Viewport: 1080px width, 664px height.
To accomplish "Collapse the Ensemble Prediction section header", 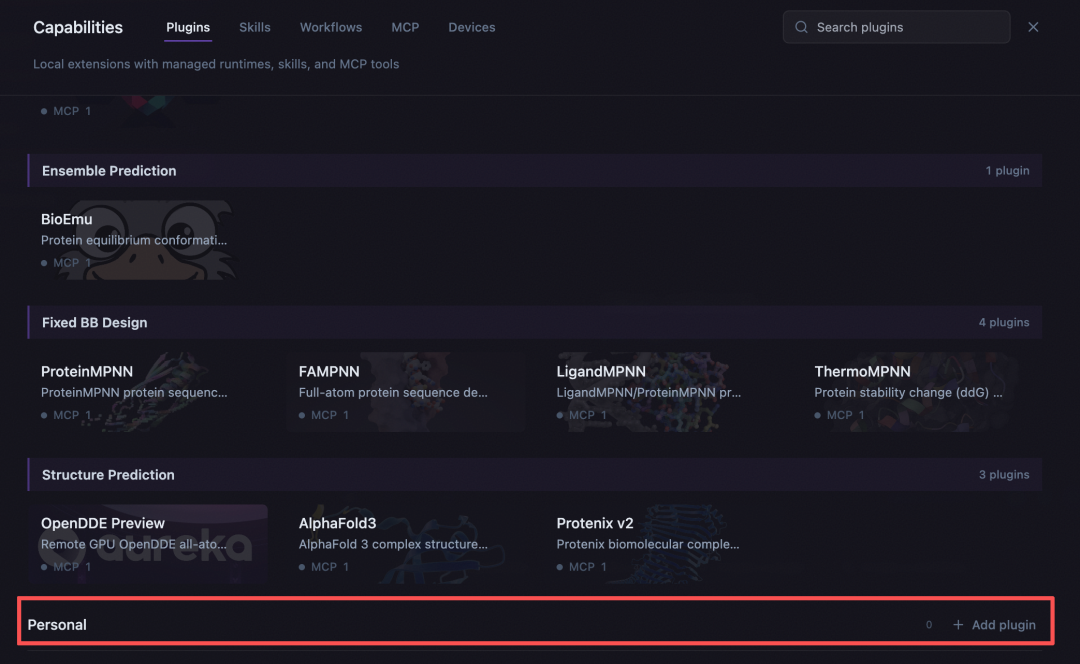I will click(534, 171).
